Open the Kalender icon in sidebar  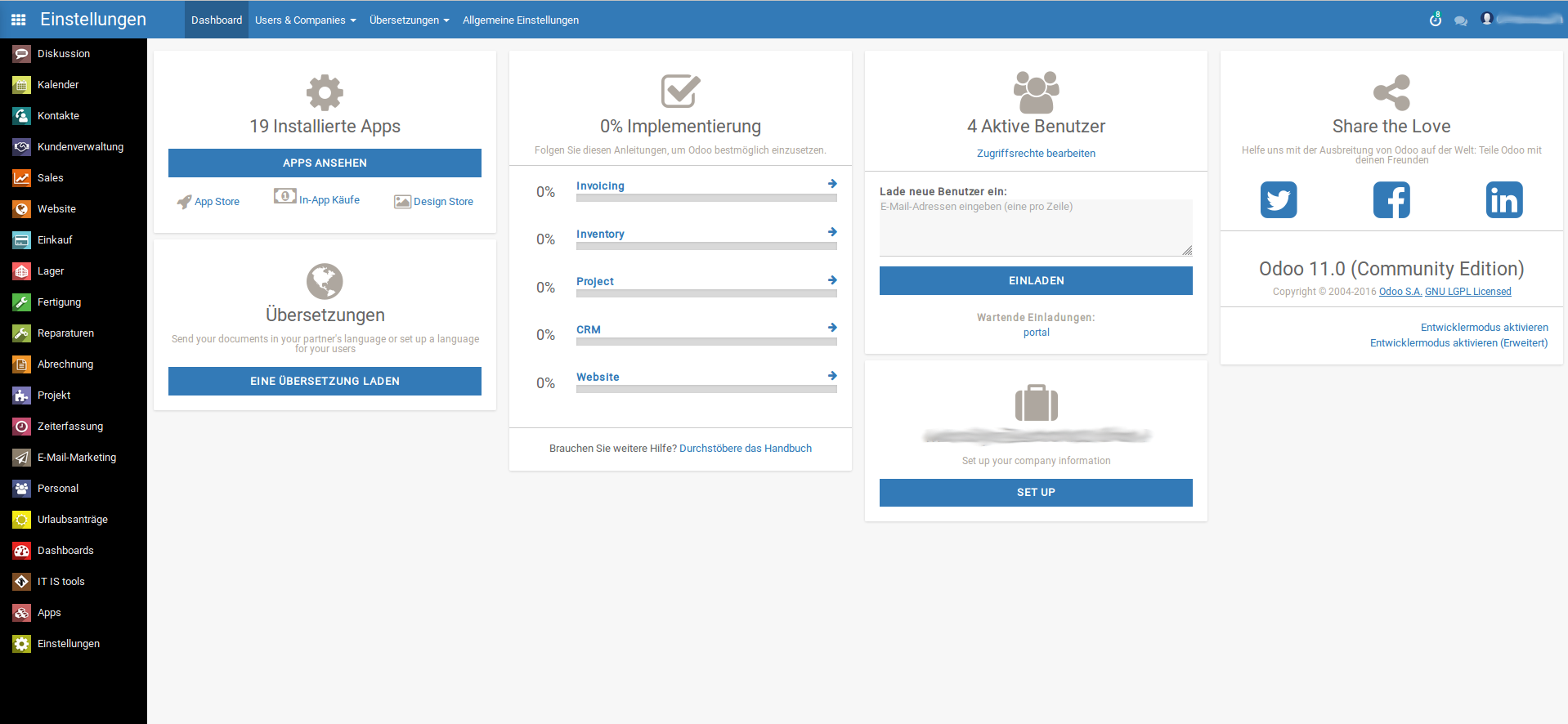pyautogui.click(x=22, y=85)
